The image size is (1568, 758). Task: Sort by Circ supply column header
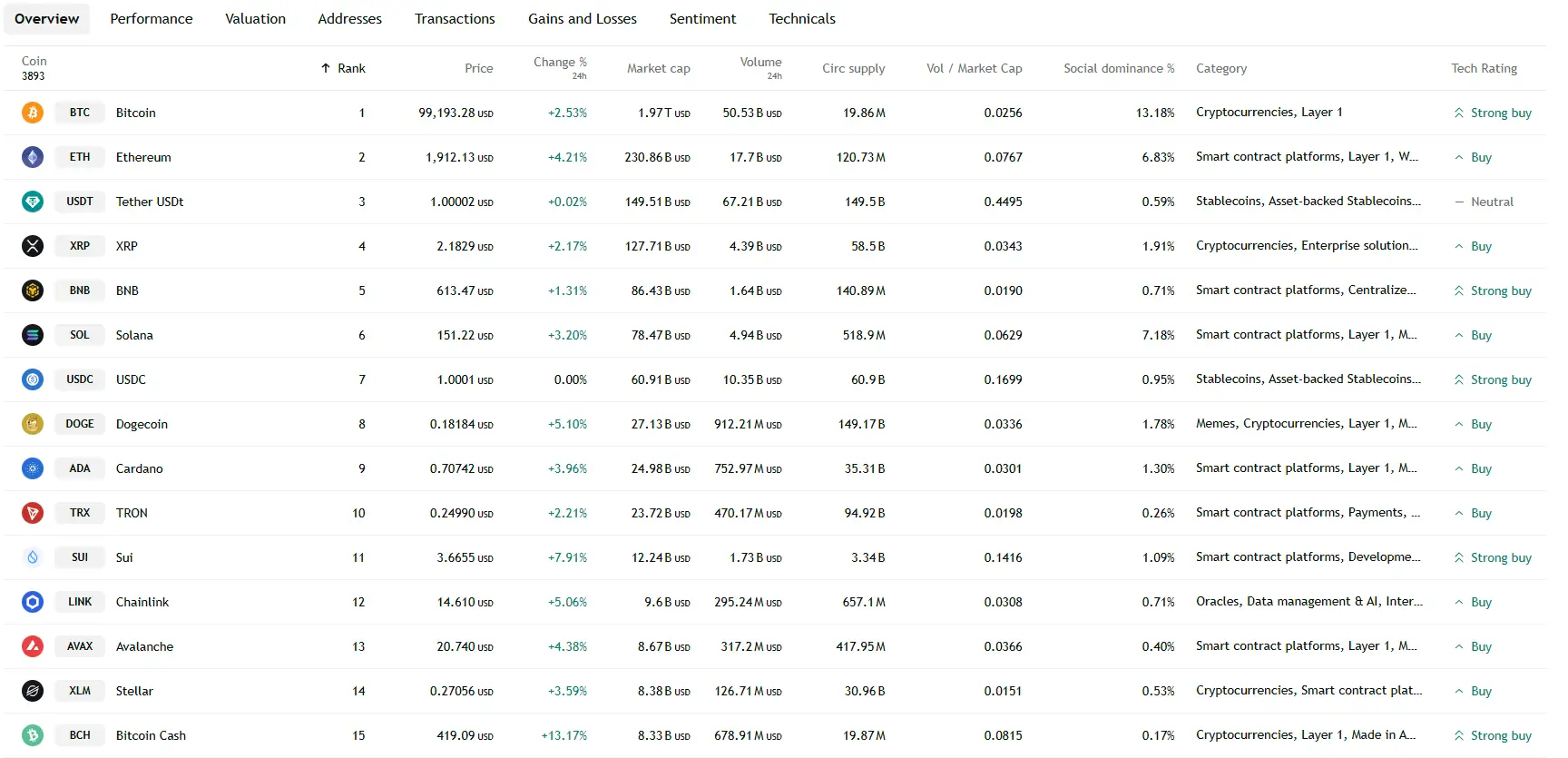pyautogui.click(x=853, y=68)
